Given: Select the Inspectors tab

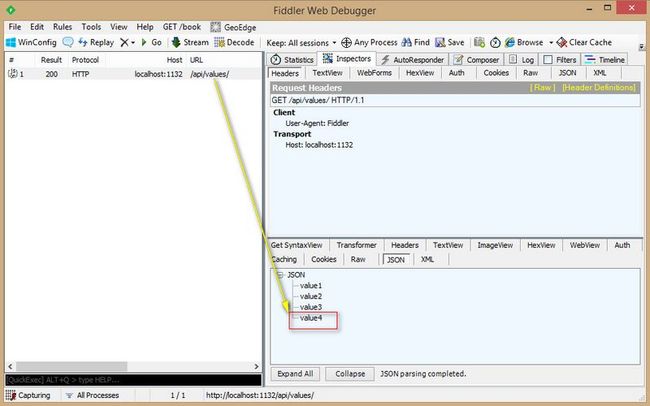Looking at the screenshot, I should click(347, 59).
